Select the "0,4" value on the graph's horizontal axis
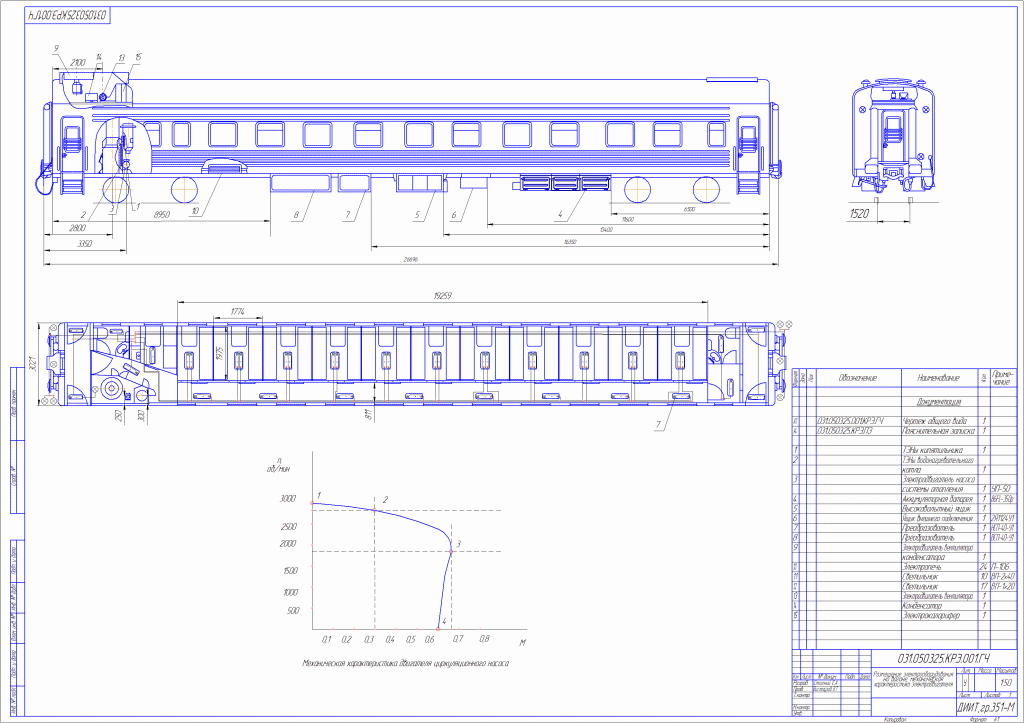This screenshot has height=723, width=1024. [391, 639]
